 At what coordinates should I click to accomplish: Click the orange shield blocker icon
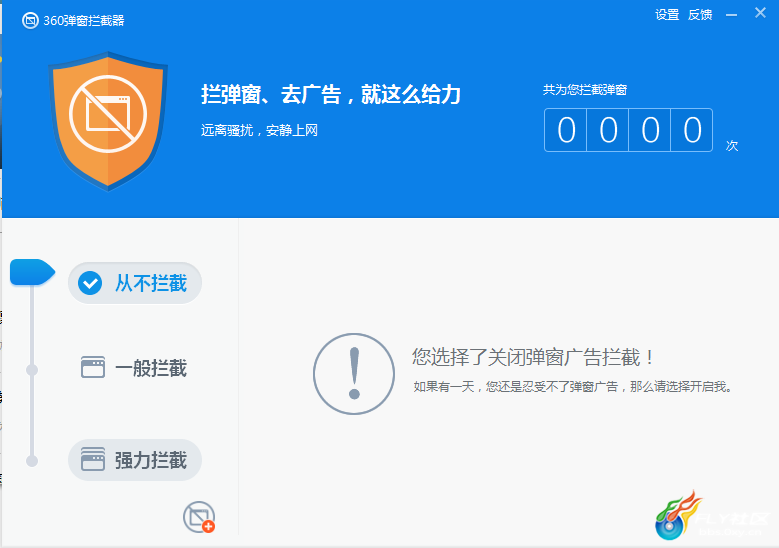108,121
